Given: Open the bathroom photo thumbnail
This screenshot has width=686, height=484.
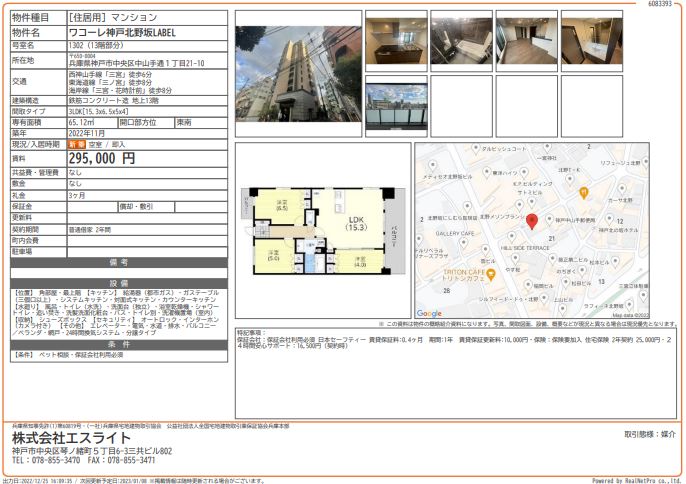Looking at the screenshot, I should point(462,41).
